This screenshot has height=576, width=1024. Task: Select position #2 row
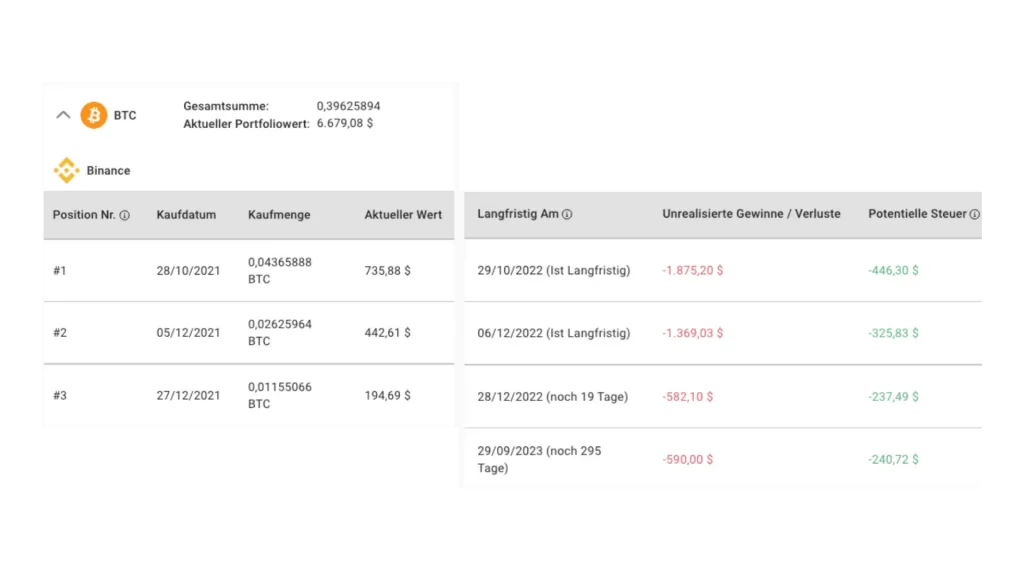tap(60, 333)
